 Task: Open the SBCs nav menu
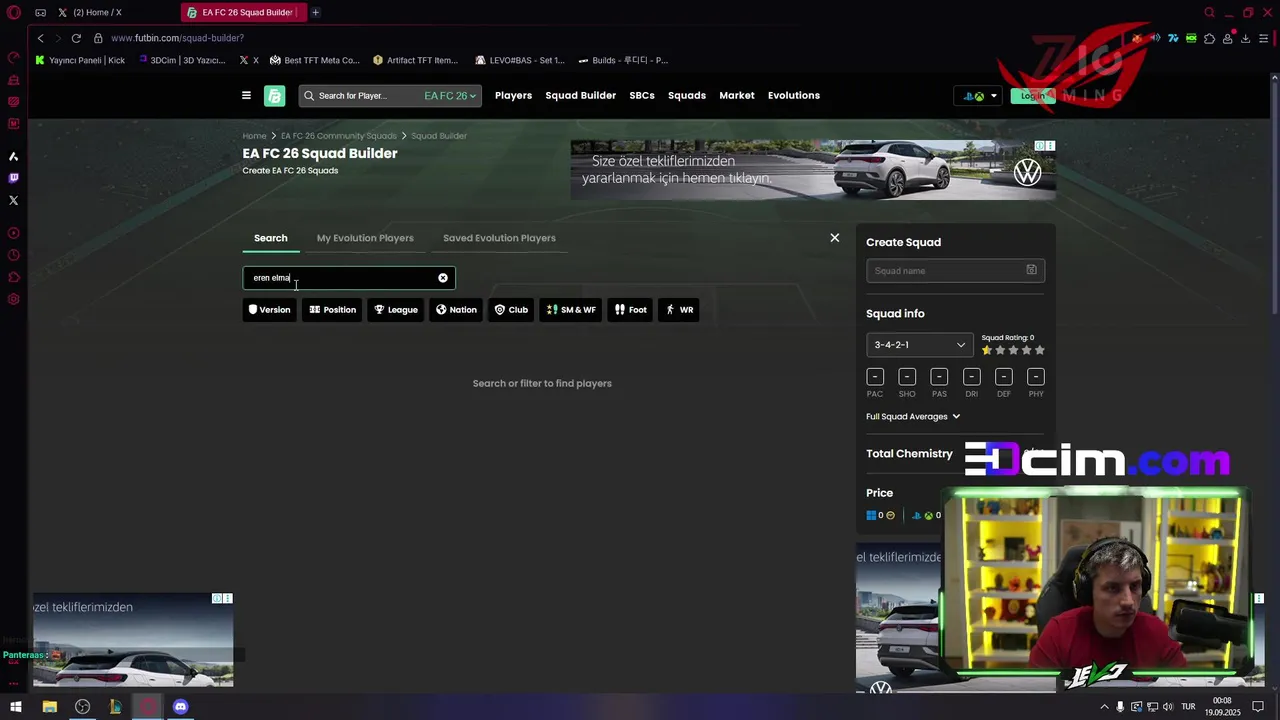click(x=642, y=96)
